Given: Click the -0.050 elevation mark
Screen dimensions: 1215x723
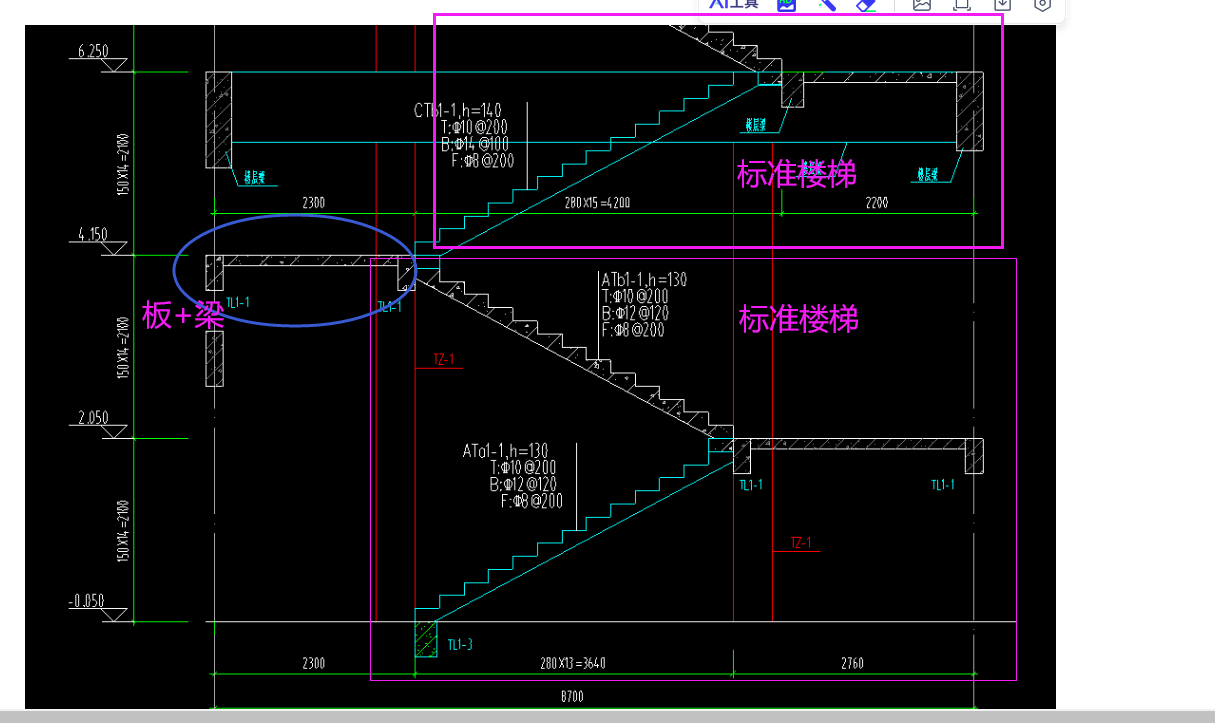Looking at the screenshot, I should pyautogui.click(x=88, y=601).
